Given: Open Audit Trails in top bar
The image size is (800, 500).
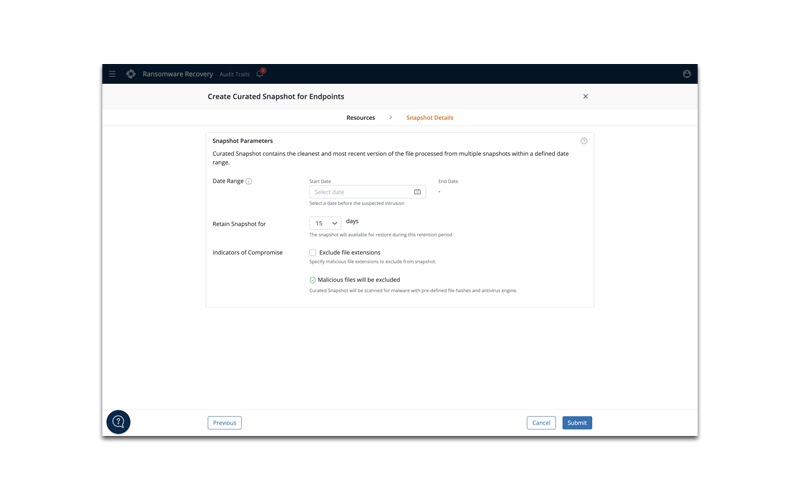Looking at the screenshot, I should (234, 74).
